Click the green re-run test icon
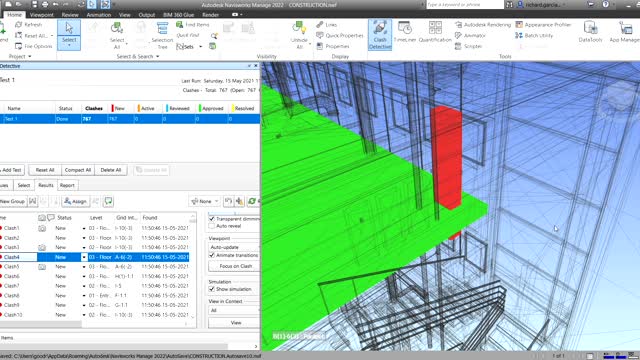 (252, 201)
